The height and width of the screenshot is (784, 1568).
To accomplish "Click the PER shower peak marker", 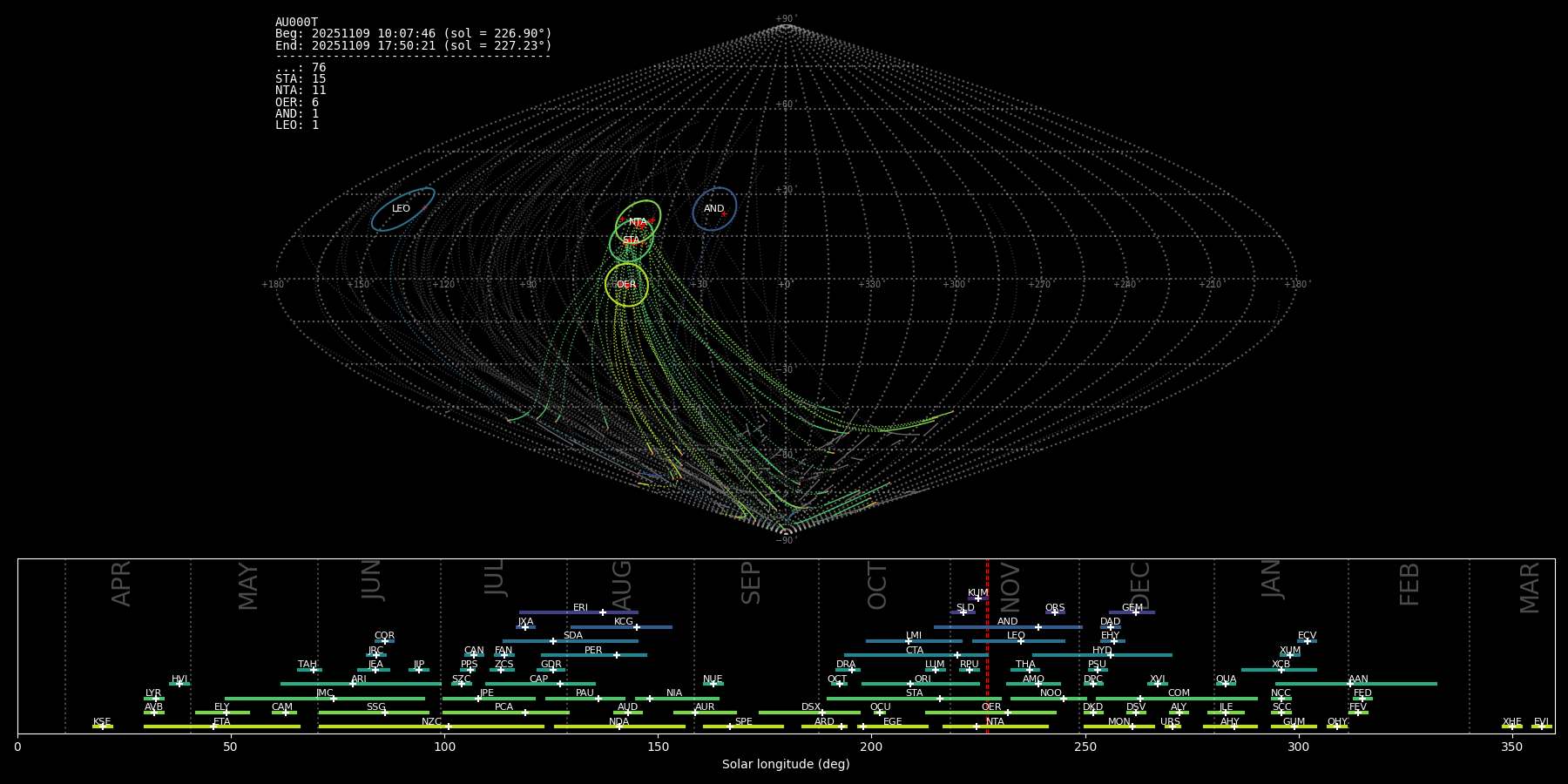I will click(x=617, y=655).
